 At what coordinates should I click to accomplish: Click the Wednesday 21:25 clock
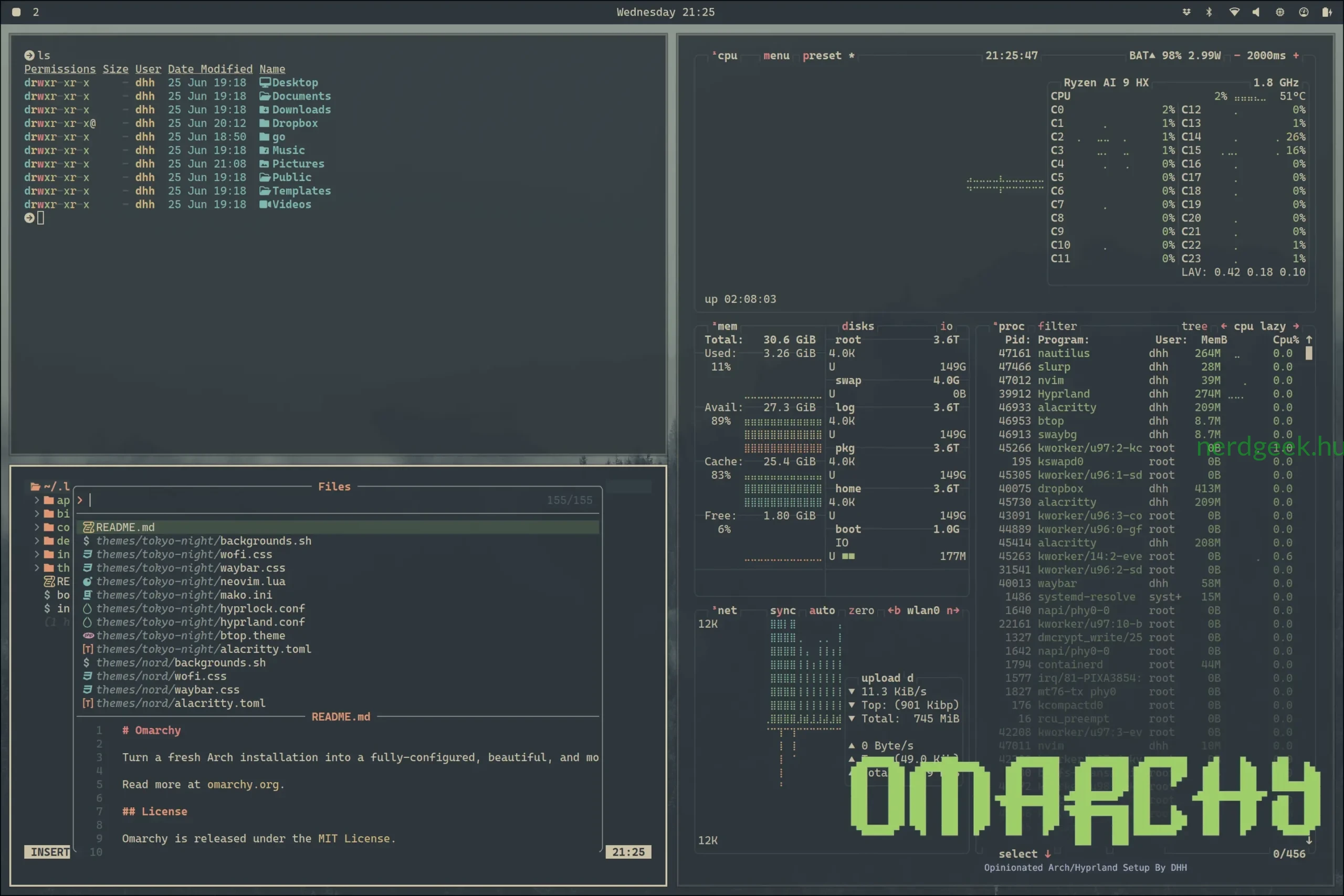pos(665,12)
